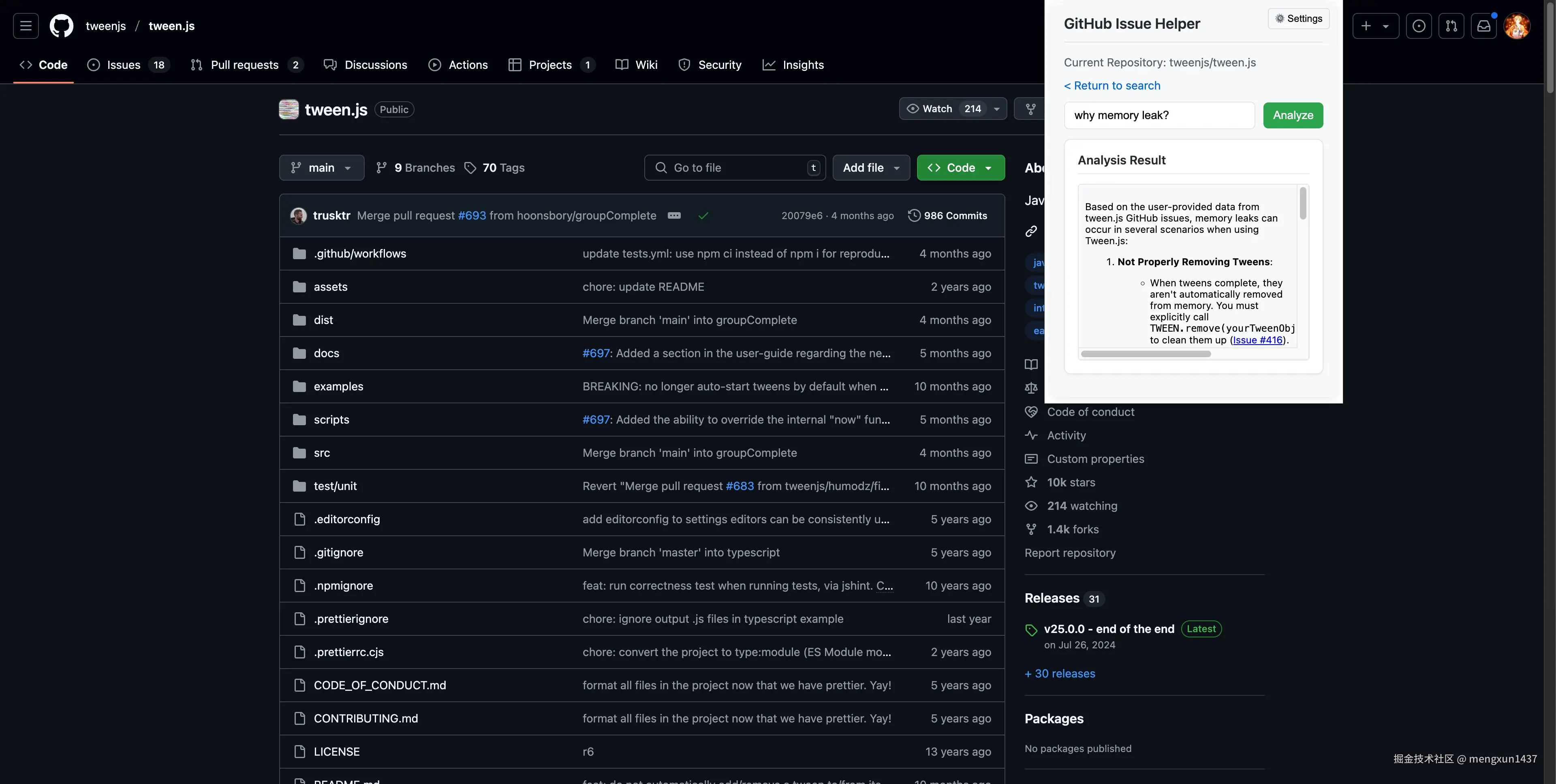This screenshot has height=784, width=1556.
Task: Open the GitHub homepage via Octocat logo
Action: tap(61, 26)
